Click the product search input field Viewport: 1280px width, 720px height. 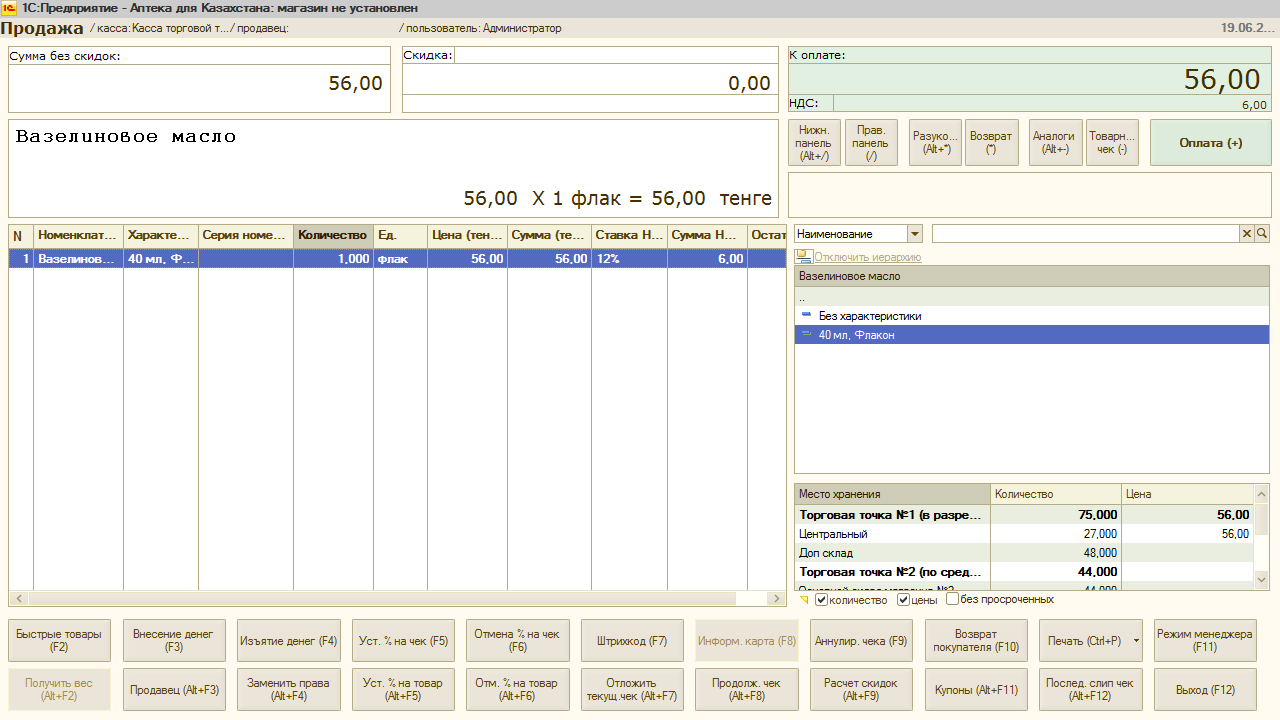[x=1085, y=234]
